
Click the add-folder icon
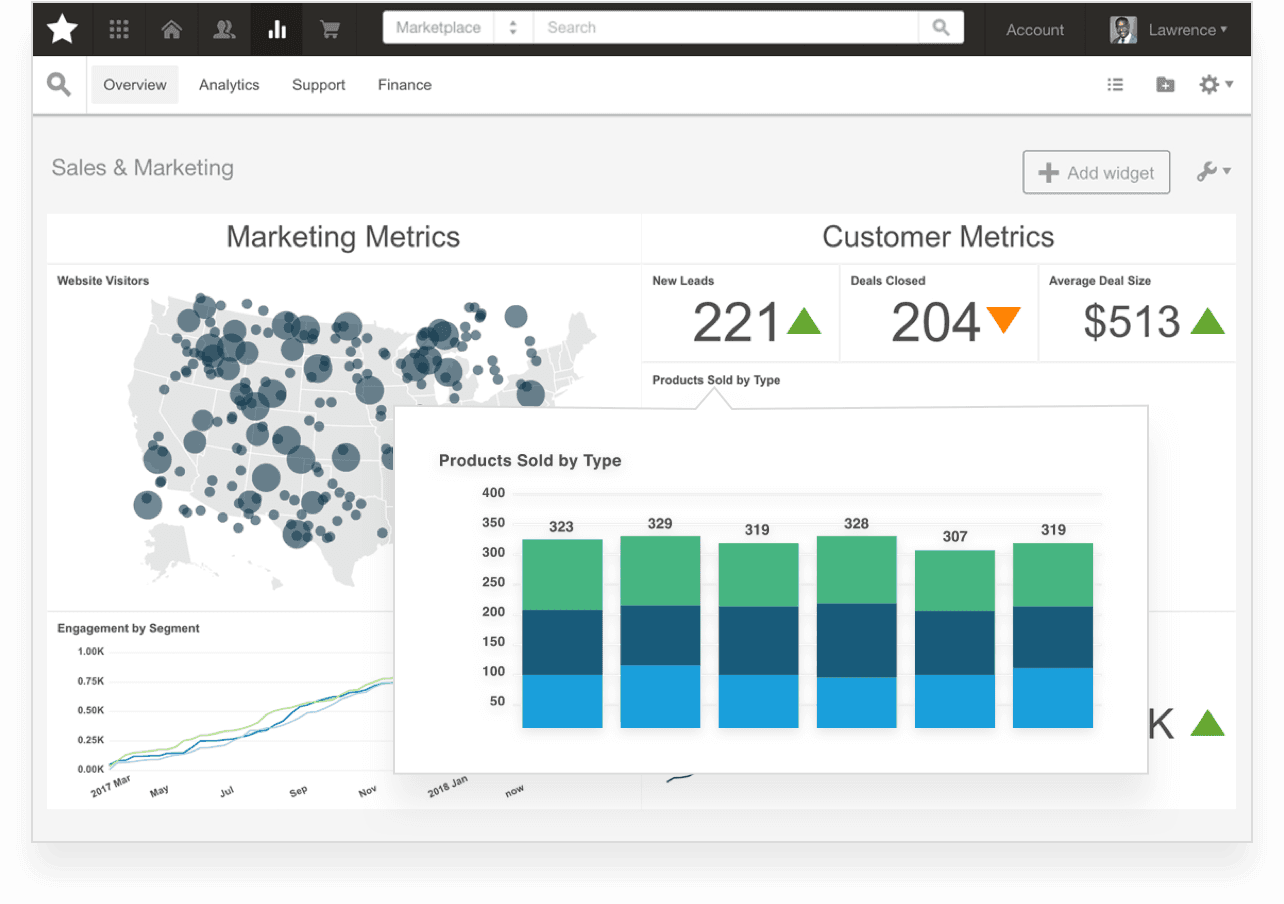[x=1165, y=84]
